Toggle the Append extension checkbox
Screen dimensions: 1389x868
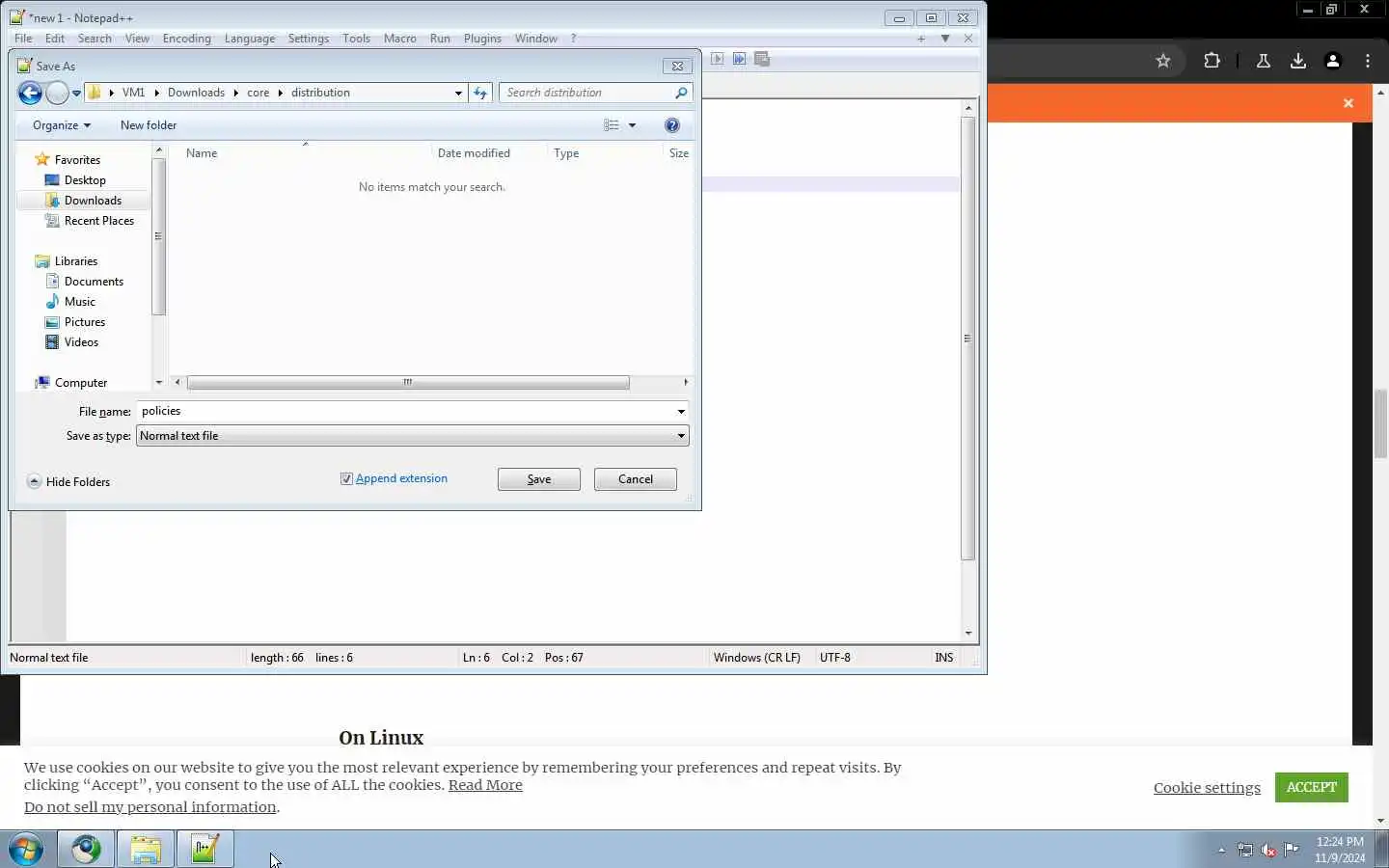346,479
